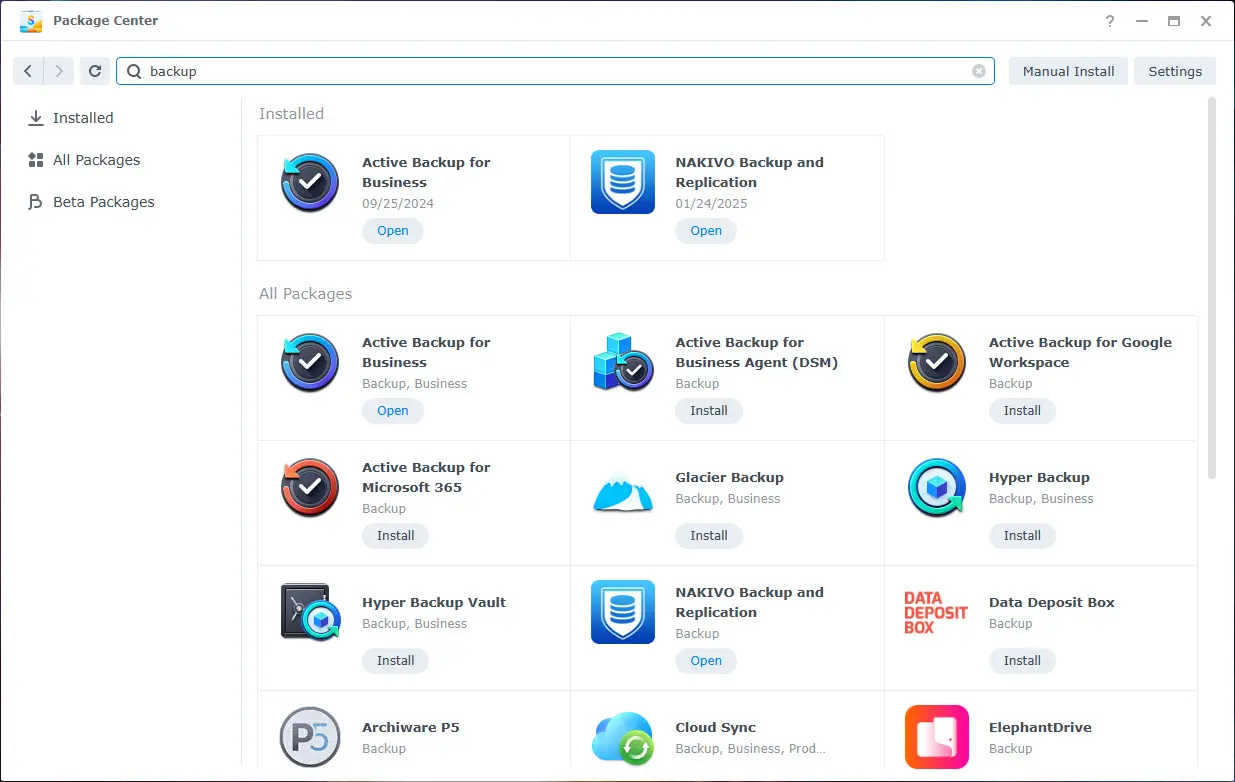Click the Hyper Backup Vault safe icon
Viewport: 1235px width, 782px height.
(311, 612)
